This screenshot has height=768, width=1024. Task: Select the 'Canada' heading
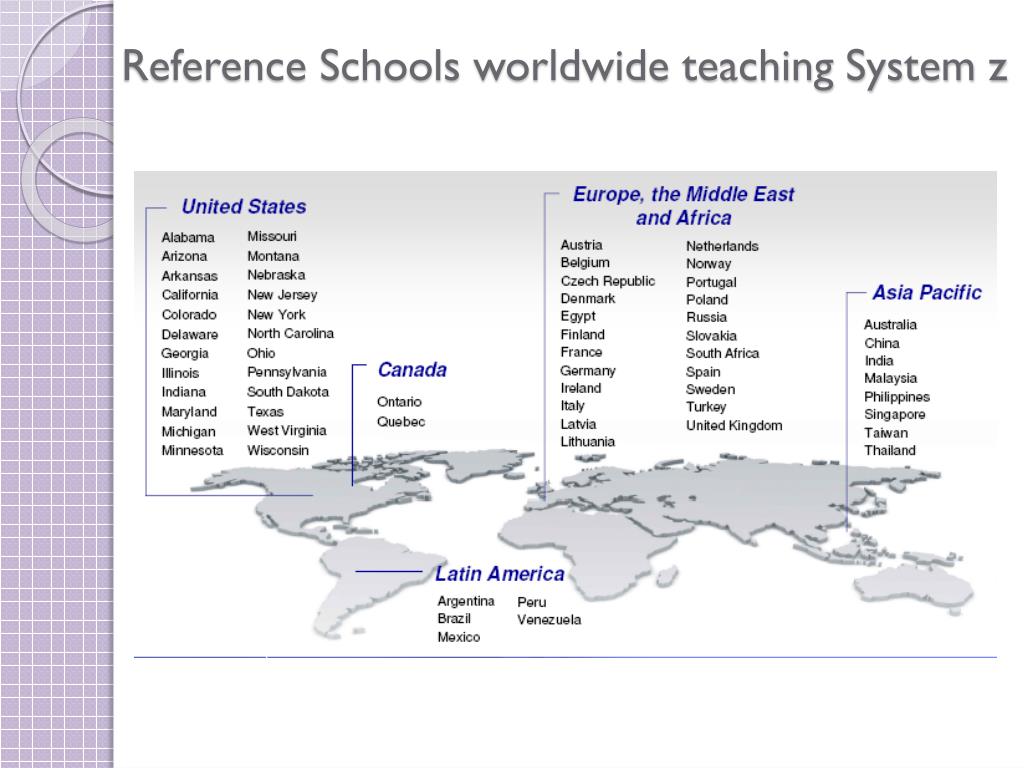(x=412, y=370)
